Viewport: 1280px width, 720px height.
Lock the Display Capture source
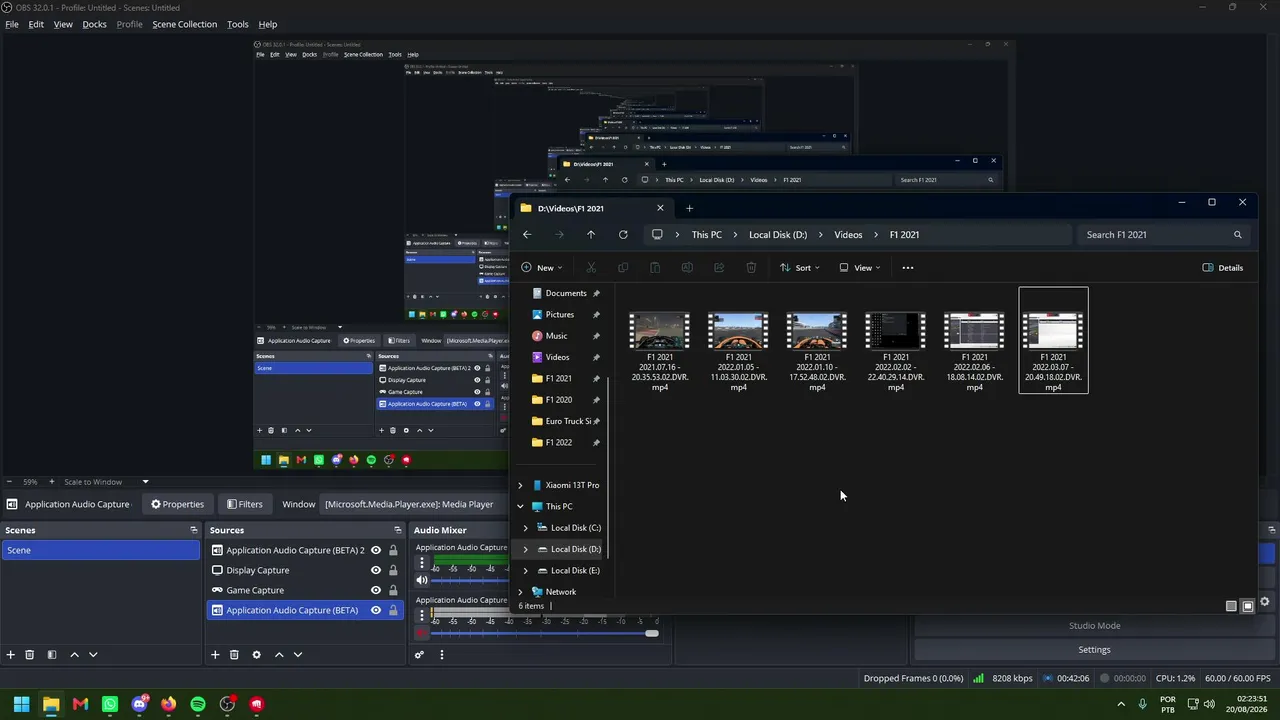[393, 570]
